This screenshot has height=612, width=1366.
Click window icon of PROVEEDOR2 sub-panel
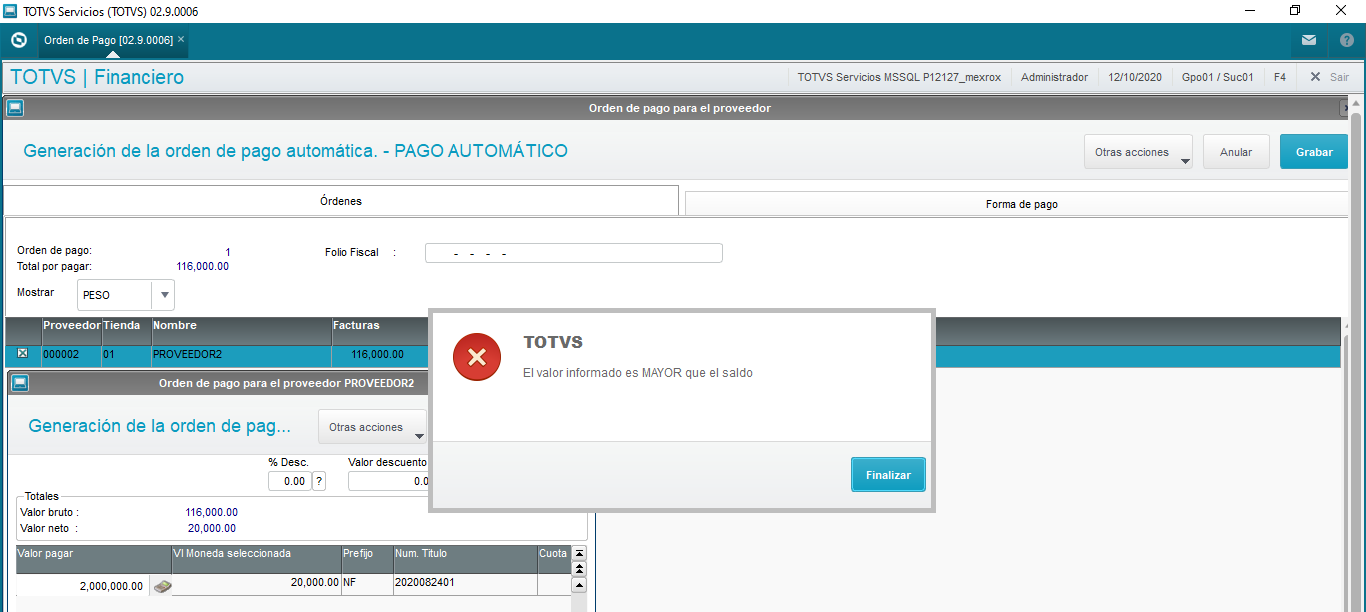tap(20, 382)
